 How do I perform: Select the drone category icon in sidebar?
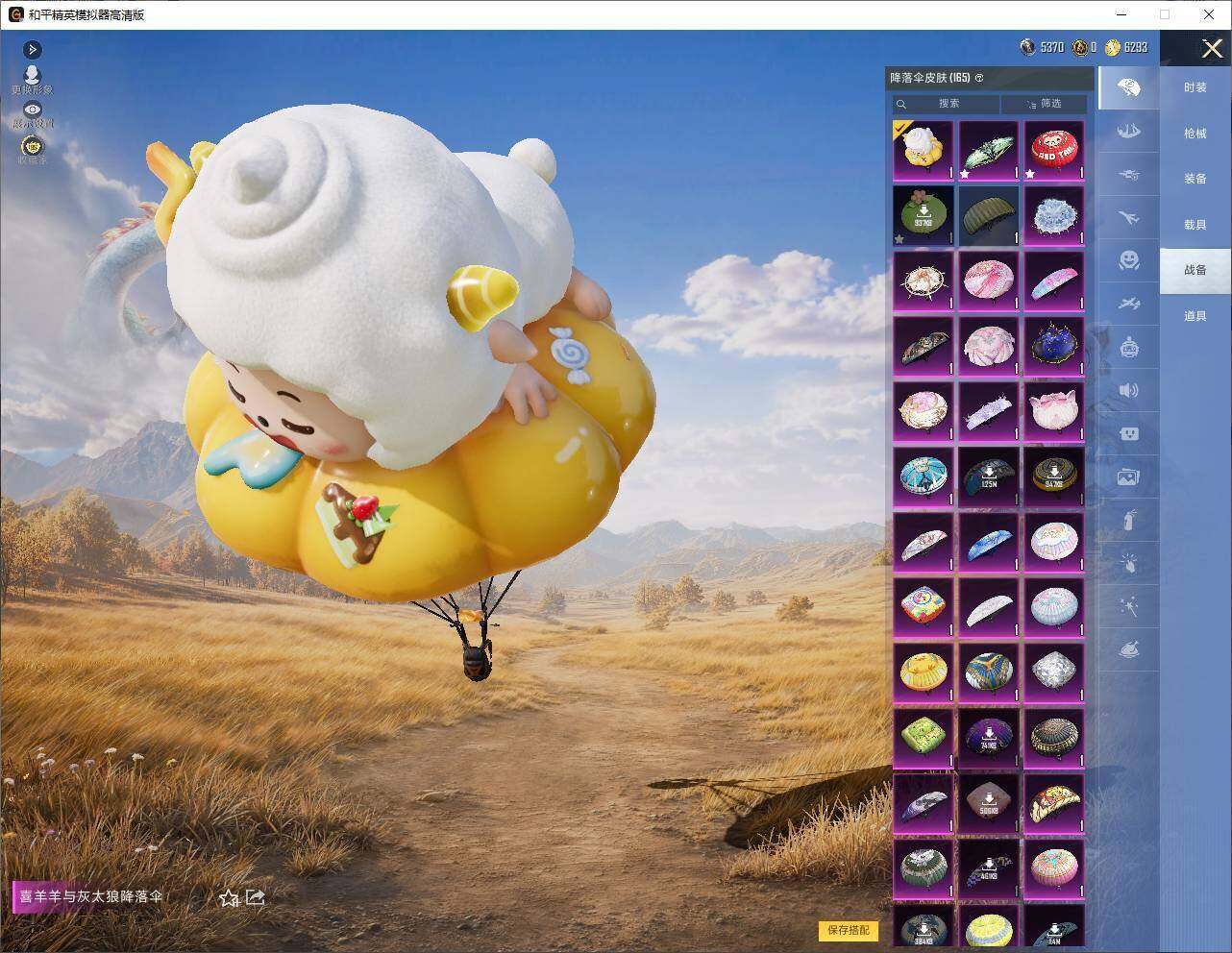1129,175
